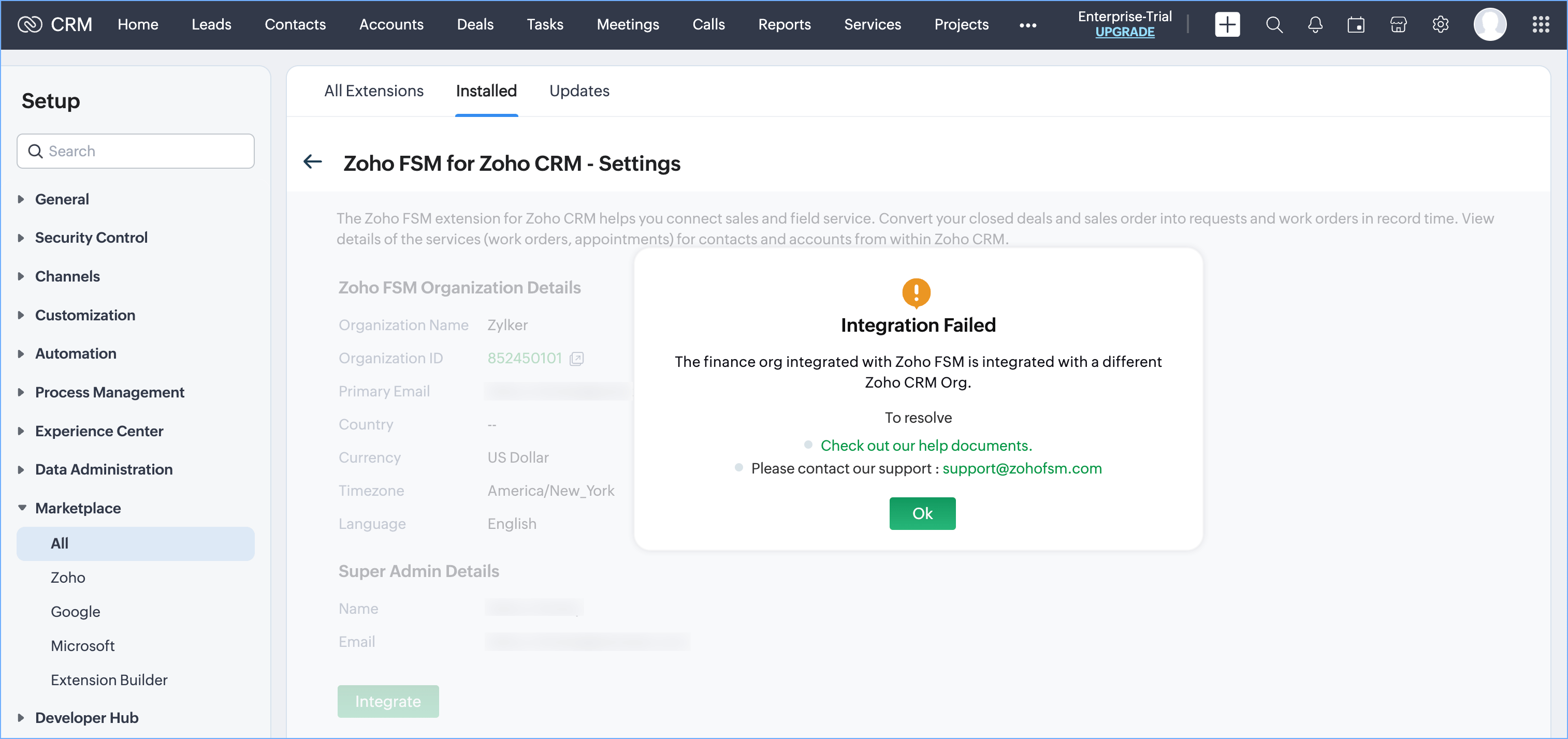The image size is (1568, 739).
Task: Open the global search magnifier icon
Action: (1273, 24)
